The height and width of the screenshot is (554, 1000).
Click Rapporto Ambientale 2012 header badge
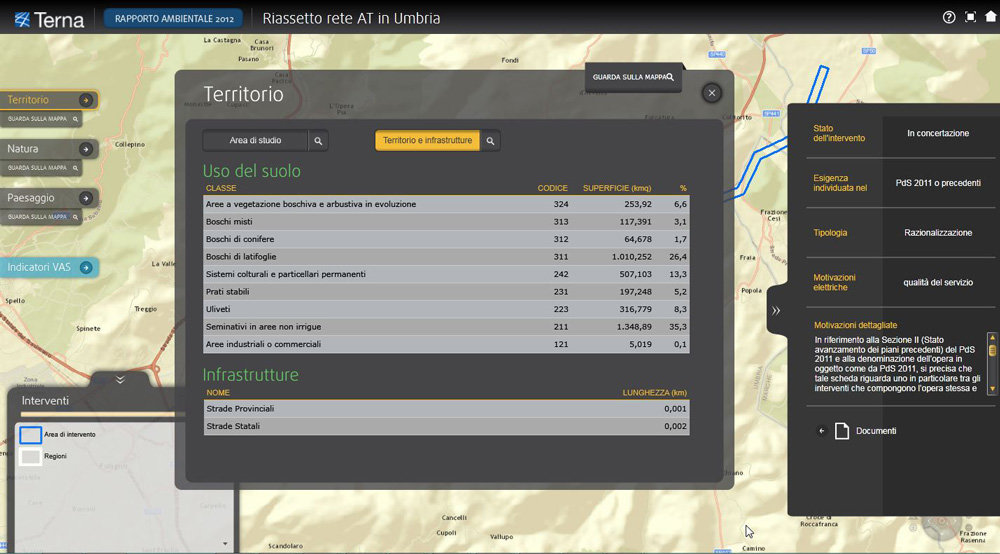tap(173, 18)
